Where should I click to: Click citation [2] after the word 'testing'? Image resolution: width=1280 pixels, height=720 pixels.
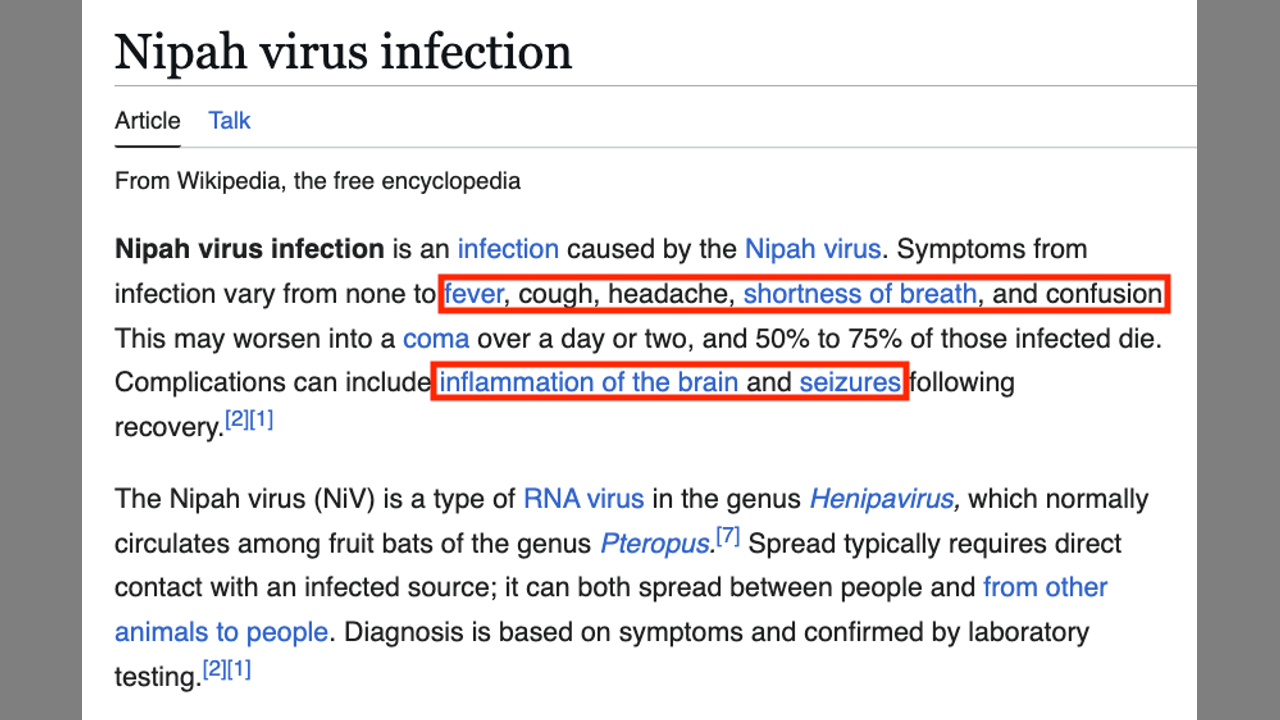[214, 670]
